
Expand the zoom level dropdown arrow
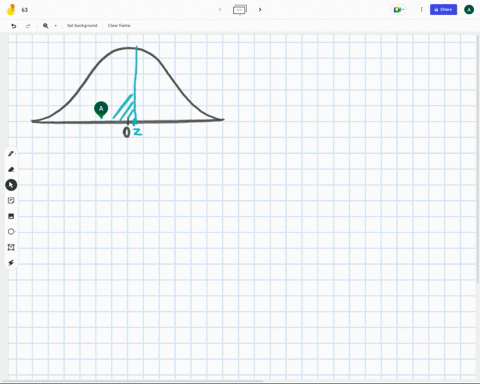click(56, 26)
